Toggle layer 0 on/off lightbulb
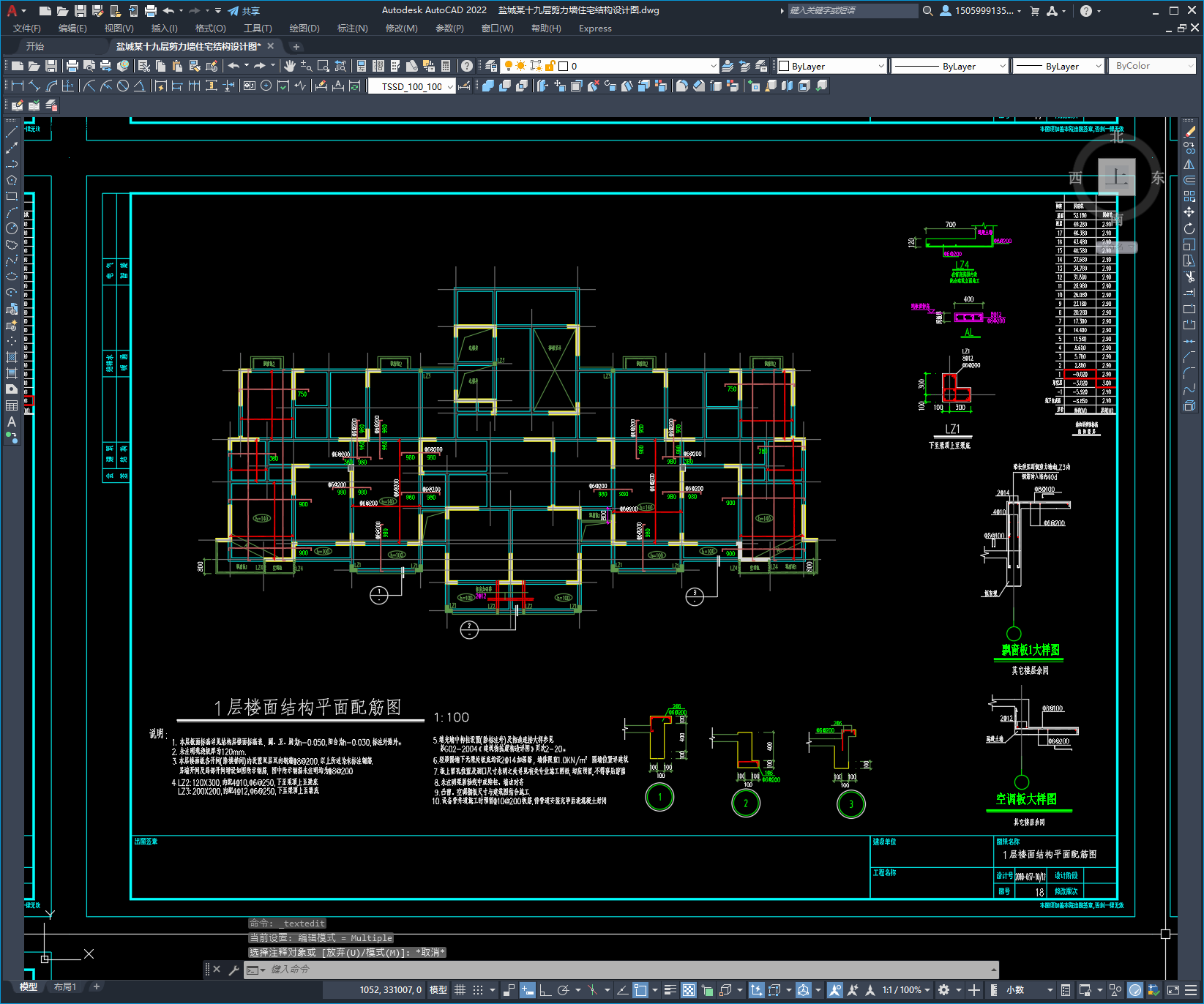Image resolution: width=1204 pixels, height=1004 pixels. pos(508,66)
